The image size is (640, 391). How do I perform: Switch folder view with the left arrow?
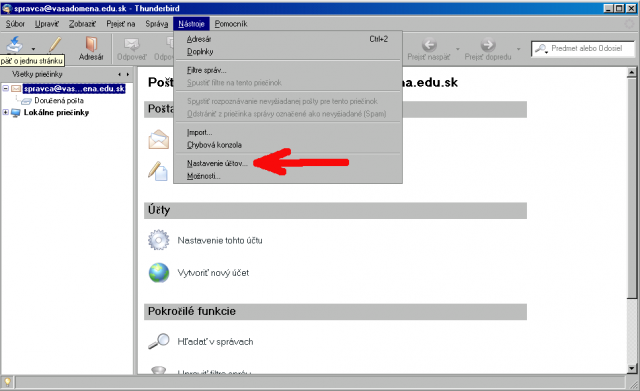pyautogui.click(x=120, y=74)
